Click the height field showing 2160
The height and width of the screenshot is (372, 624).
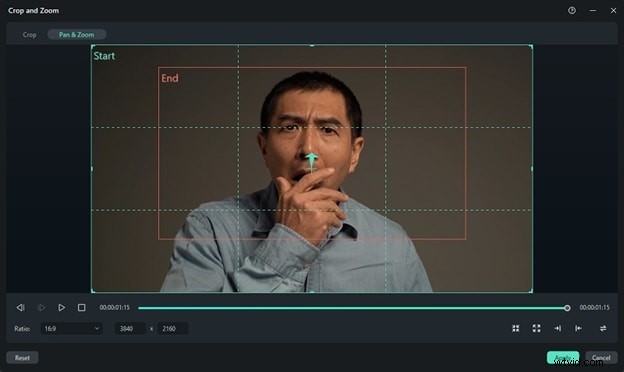tap(173, 329)
